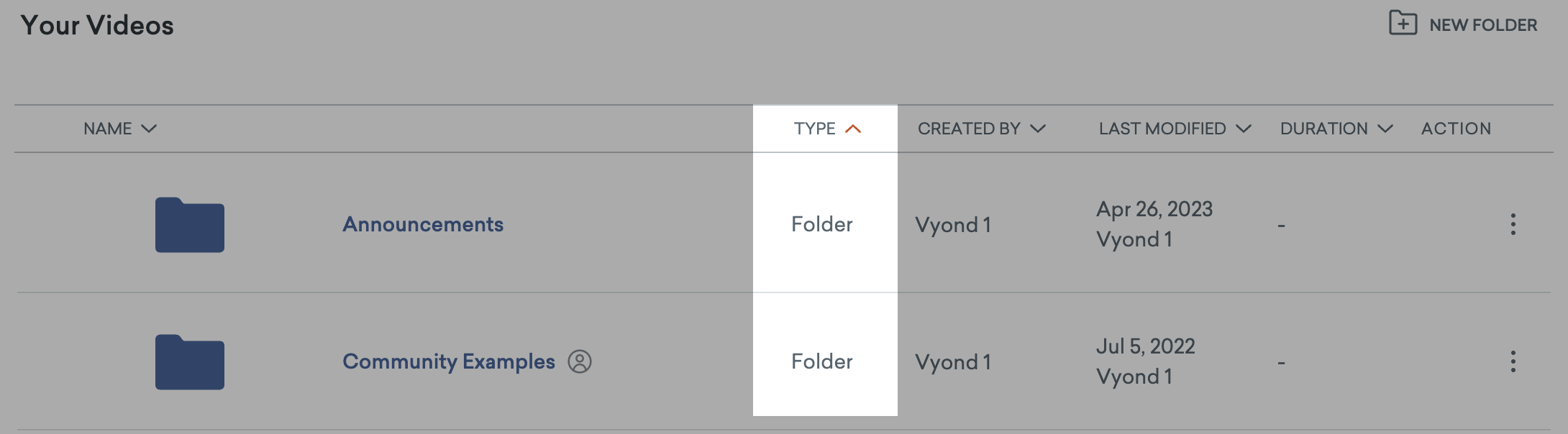1568x434 pixels.
Task: Open three-dot action menu for Announcements
Action: point(1513,224)
